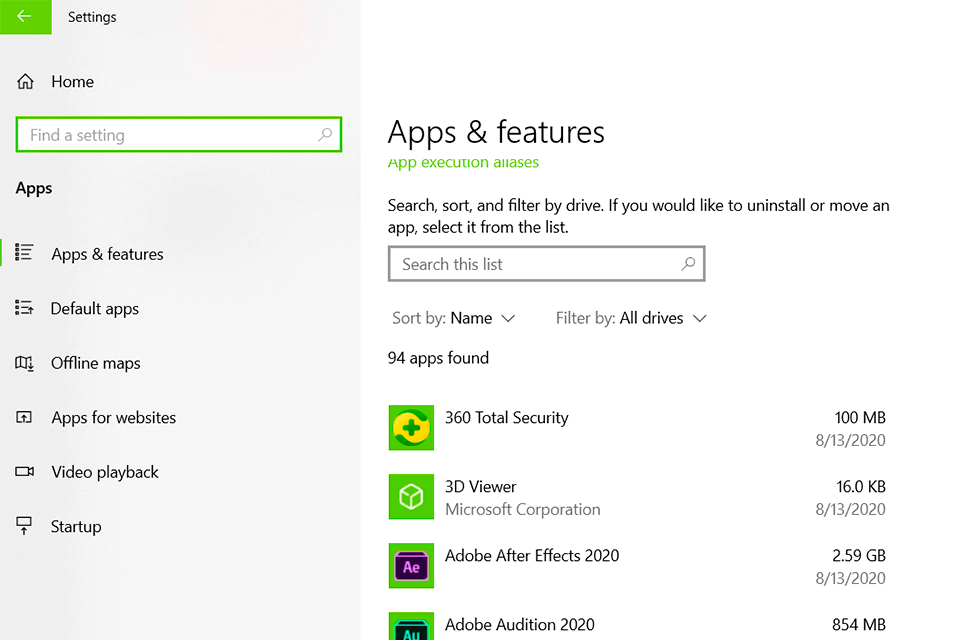Click the back arrow button
The width and height of the screenshot is (960, 640).
point(25,17)
